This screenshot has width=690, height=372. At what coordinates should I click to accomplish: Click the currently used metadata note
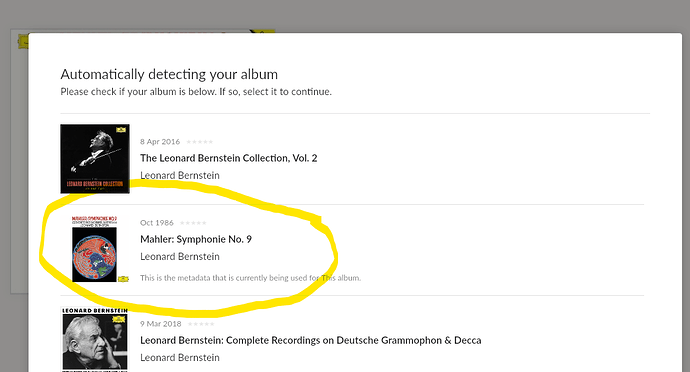[x=250, y=278]
